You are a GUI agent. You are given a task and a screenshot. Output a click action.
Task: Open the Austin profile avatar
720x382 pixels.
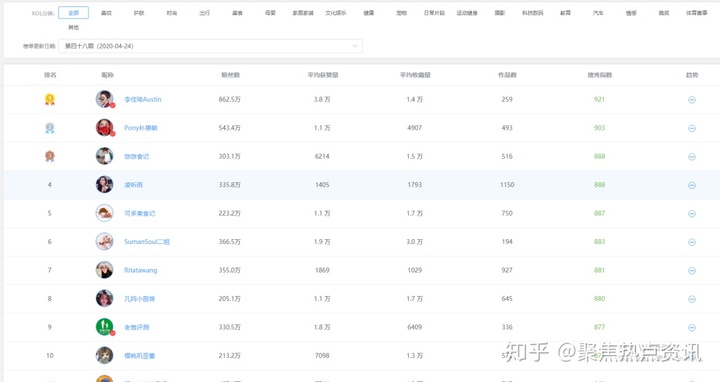105,99
